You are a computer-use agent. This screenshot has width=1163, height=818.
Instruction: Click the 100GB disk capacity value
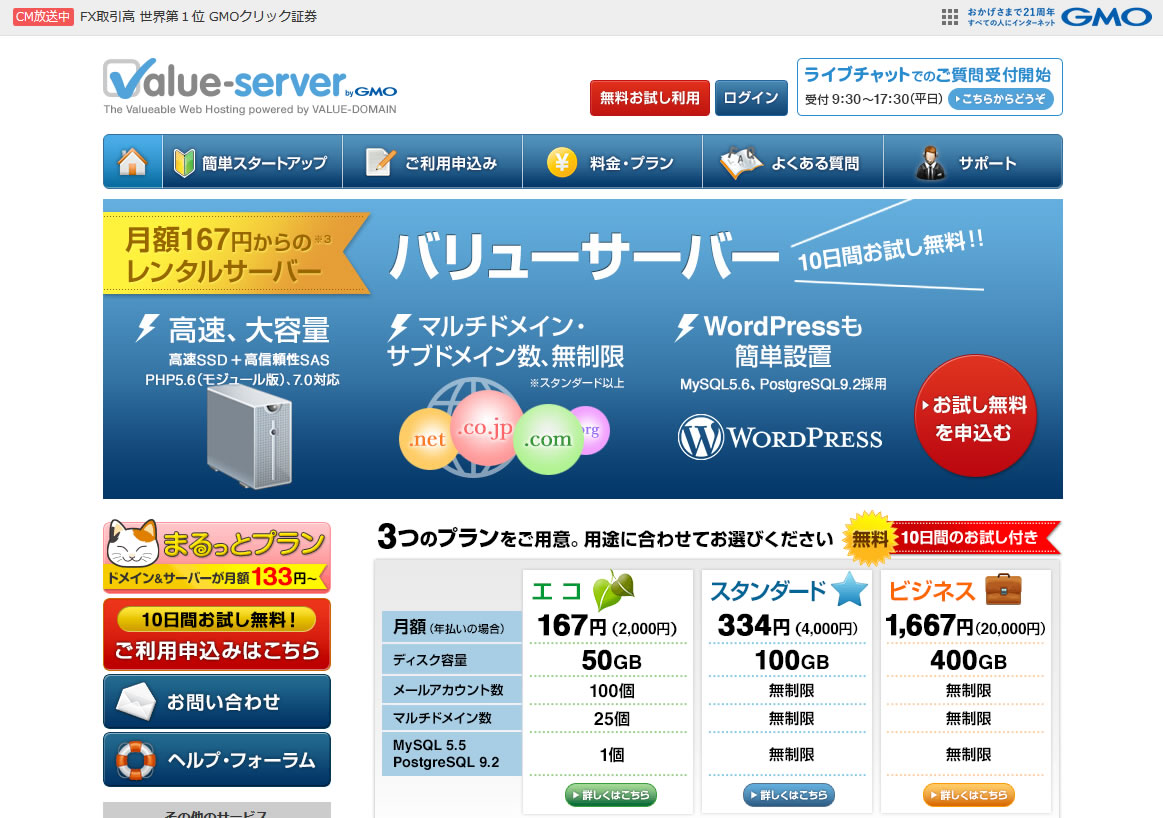click(x=791, y=660)
